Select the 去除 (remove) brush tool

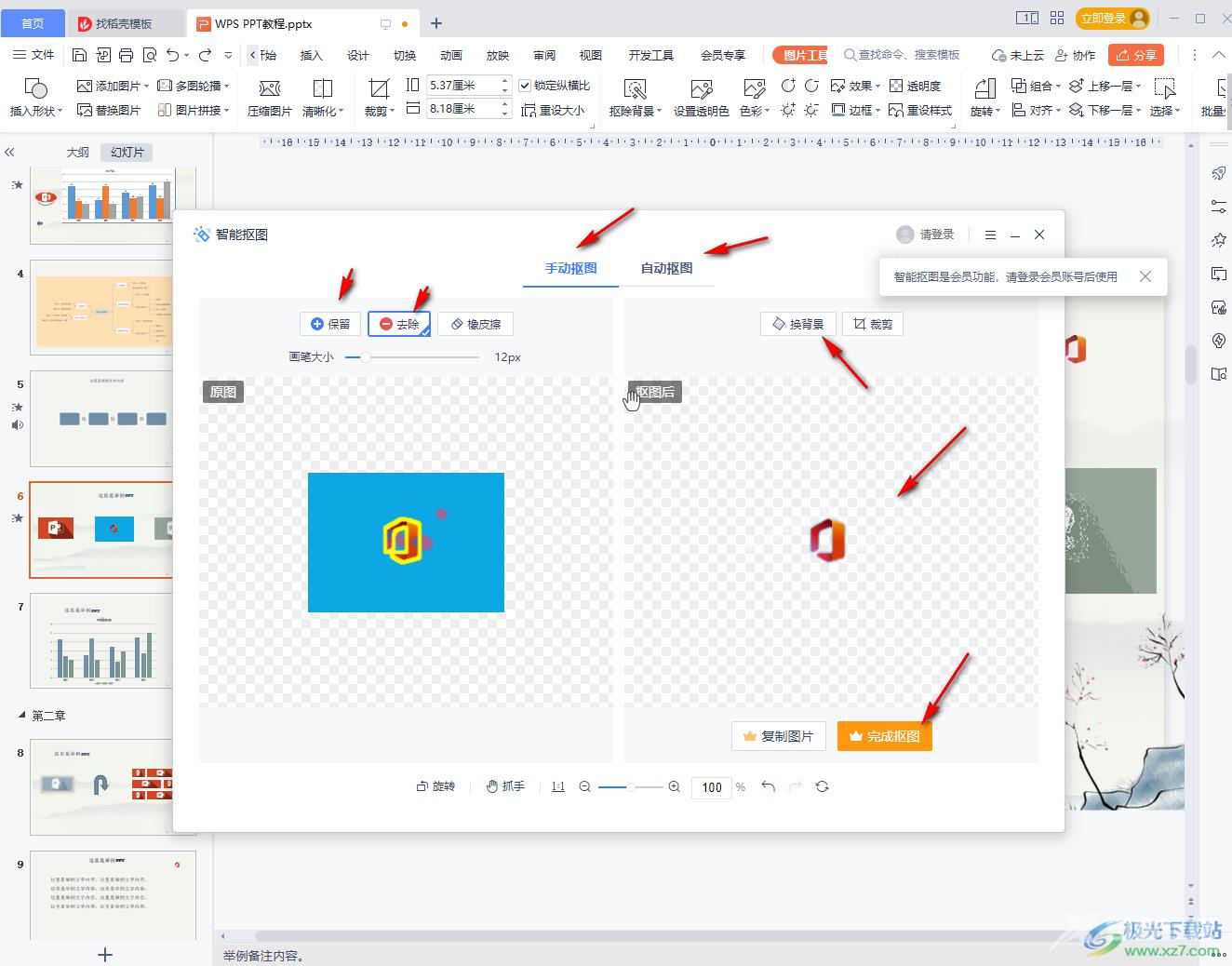(399, 324)
